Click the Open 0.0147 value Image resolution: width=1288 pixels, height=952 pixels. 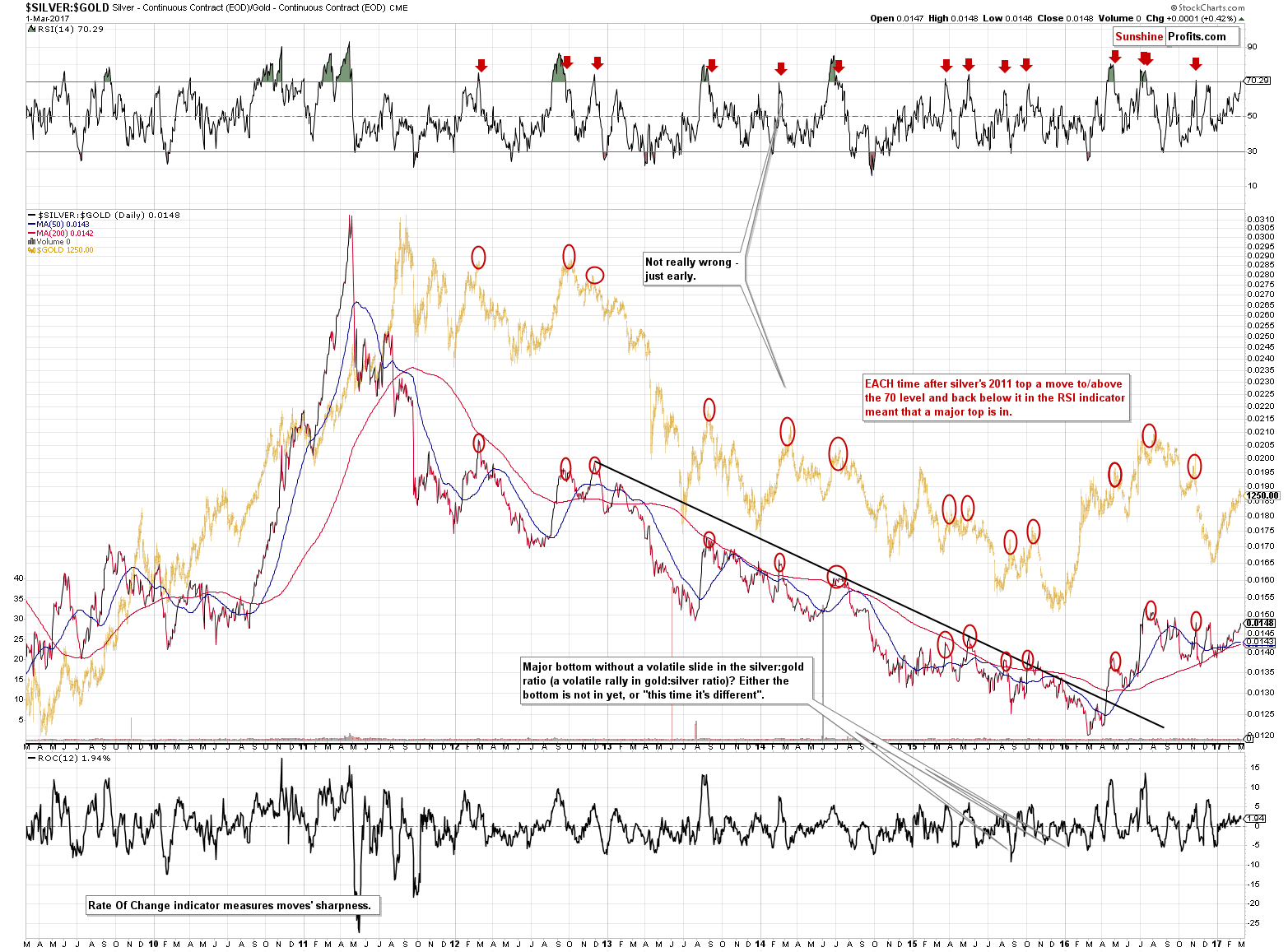[x=897, y=18]
